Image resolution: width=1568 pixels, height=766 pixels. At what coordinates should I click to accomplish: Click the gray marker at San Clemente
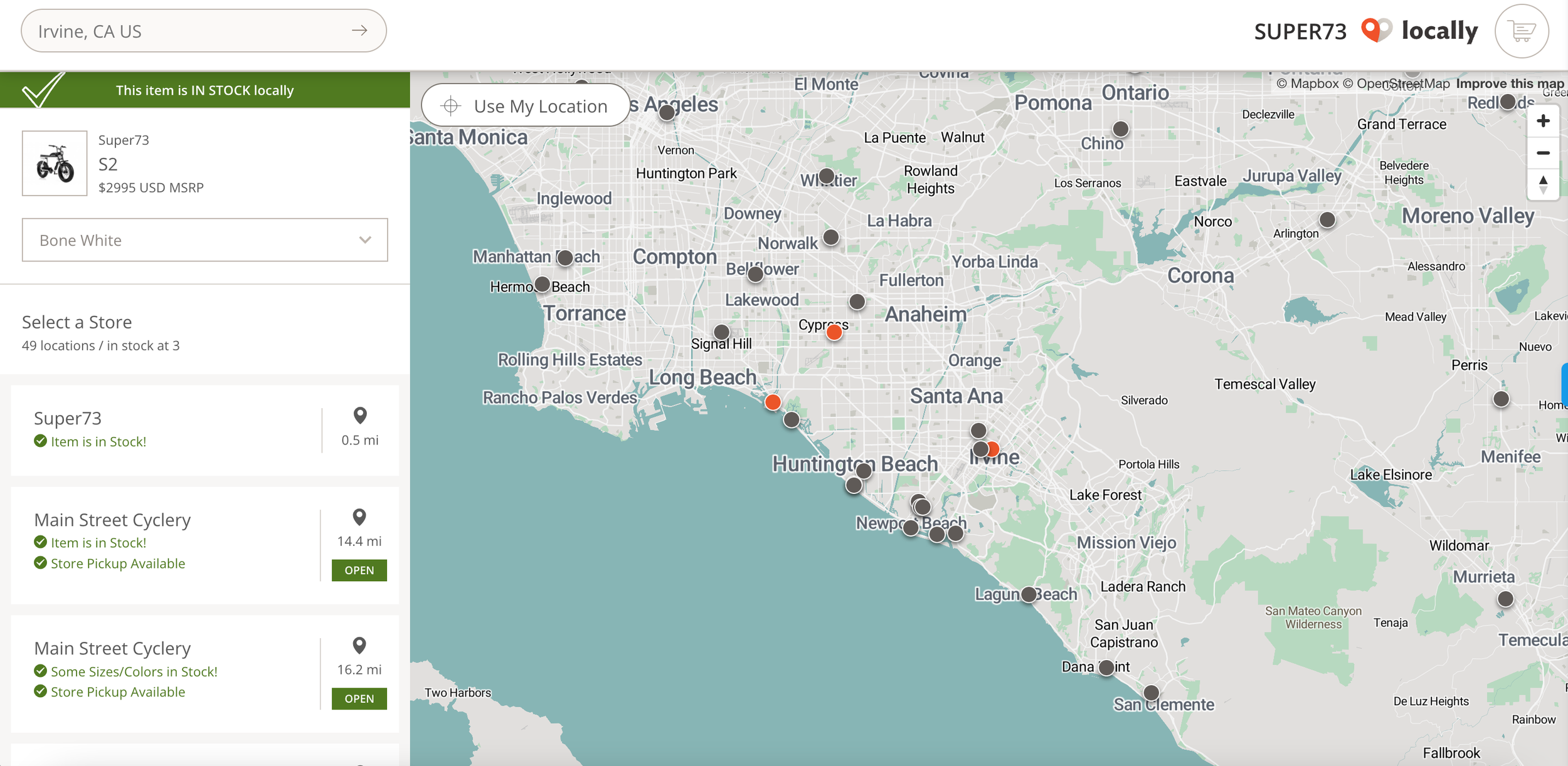click(x=1152, y=693)
